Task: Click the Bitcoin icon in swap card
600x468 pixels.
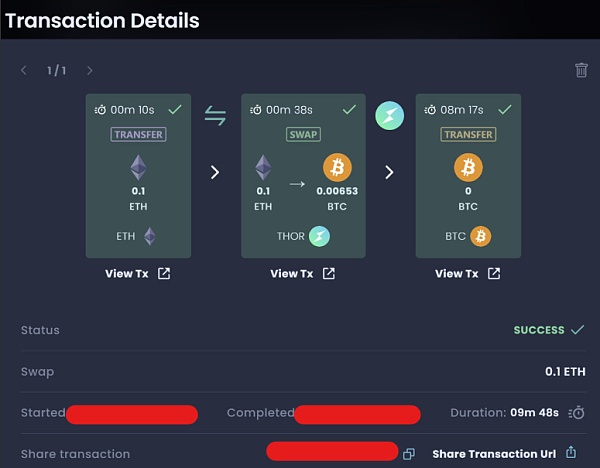Action: (337, 168)
